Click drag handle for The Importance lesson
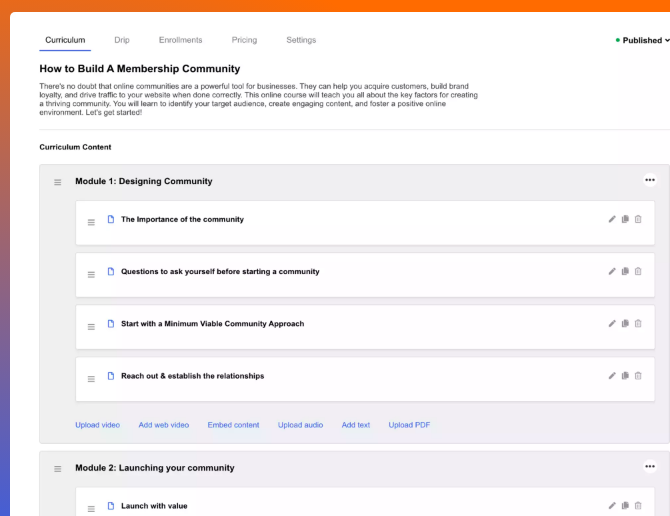Viewport: 670px width, 516px height. [x=91, y=221]
